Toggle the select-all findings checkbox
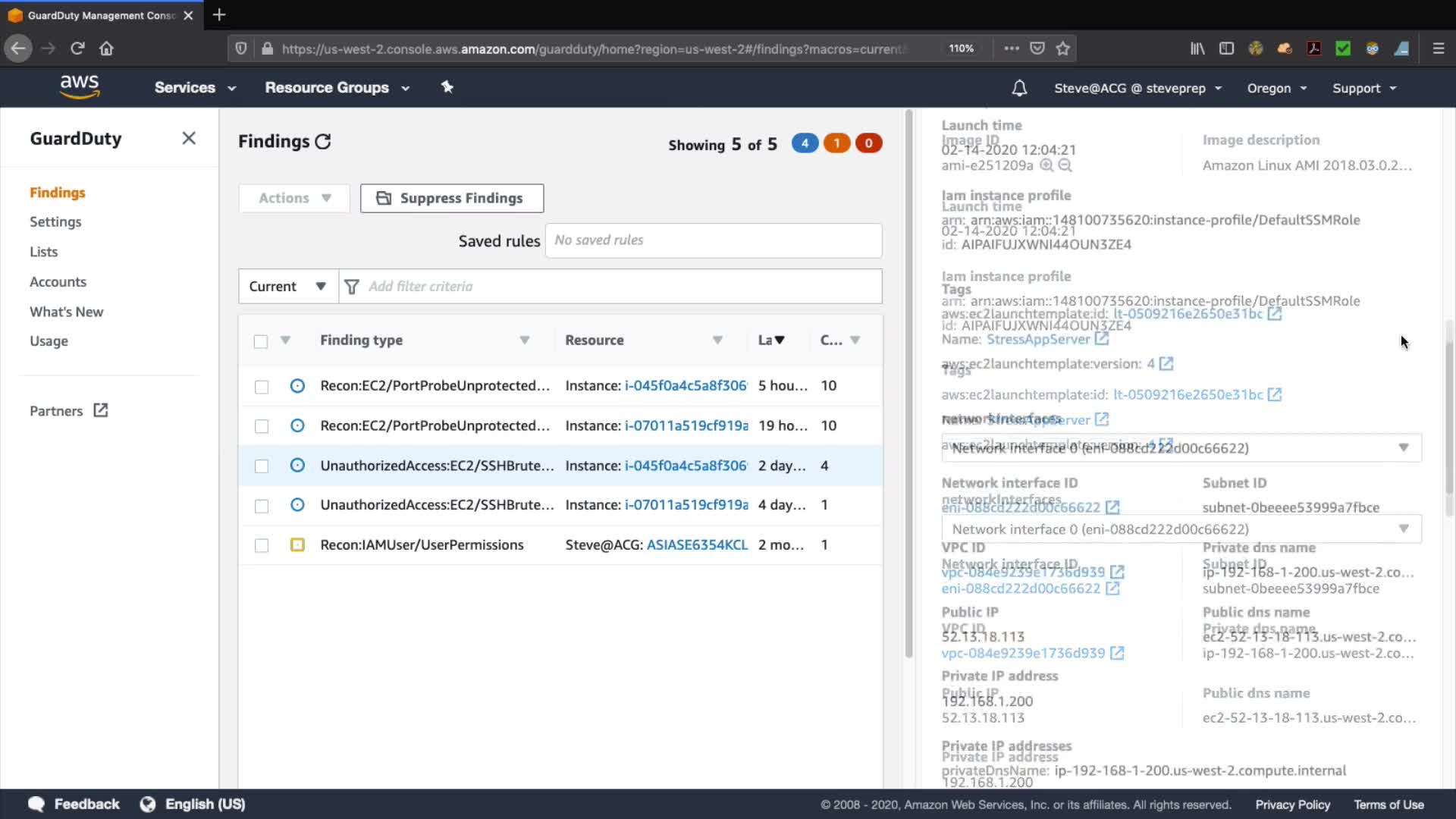The width and height of the screenshot is (1456, 819). [x=261, y=341]
